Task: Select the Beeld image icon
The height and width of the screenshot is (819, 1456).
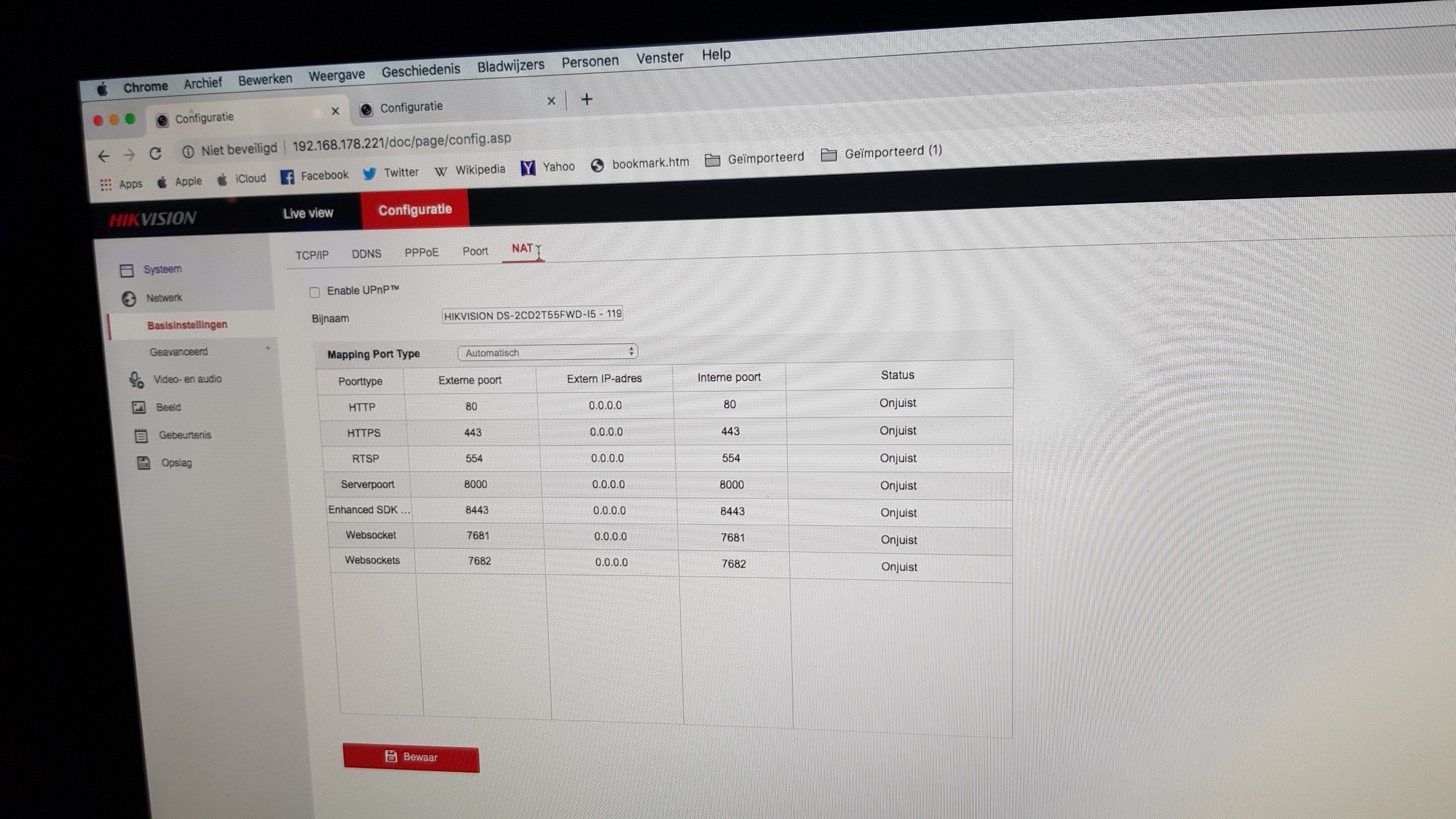Action: coord(139,407)
